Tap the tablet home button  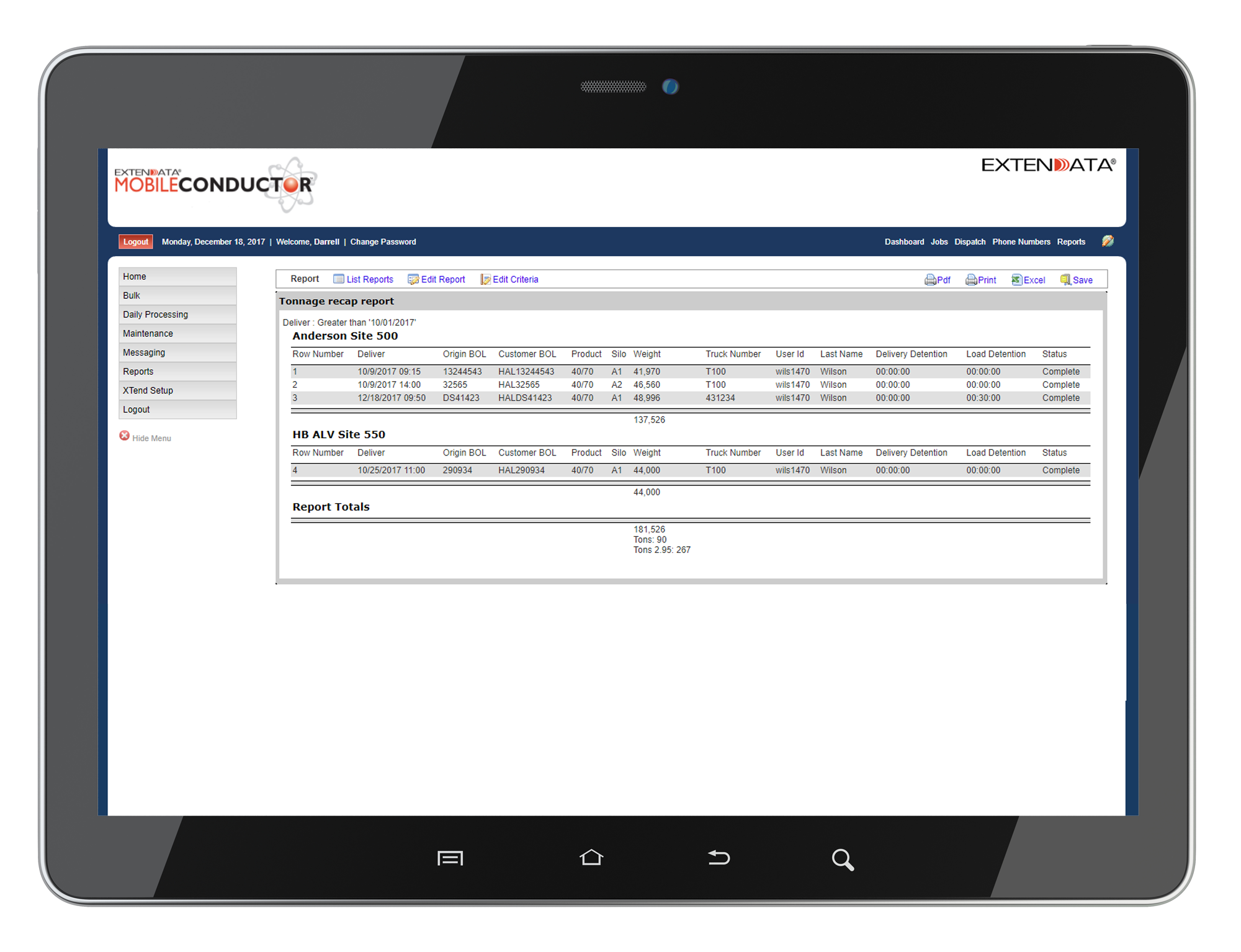click(x=591, y=857)
